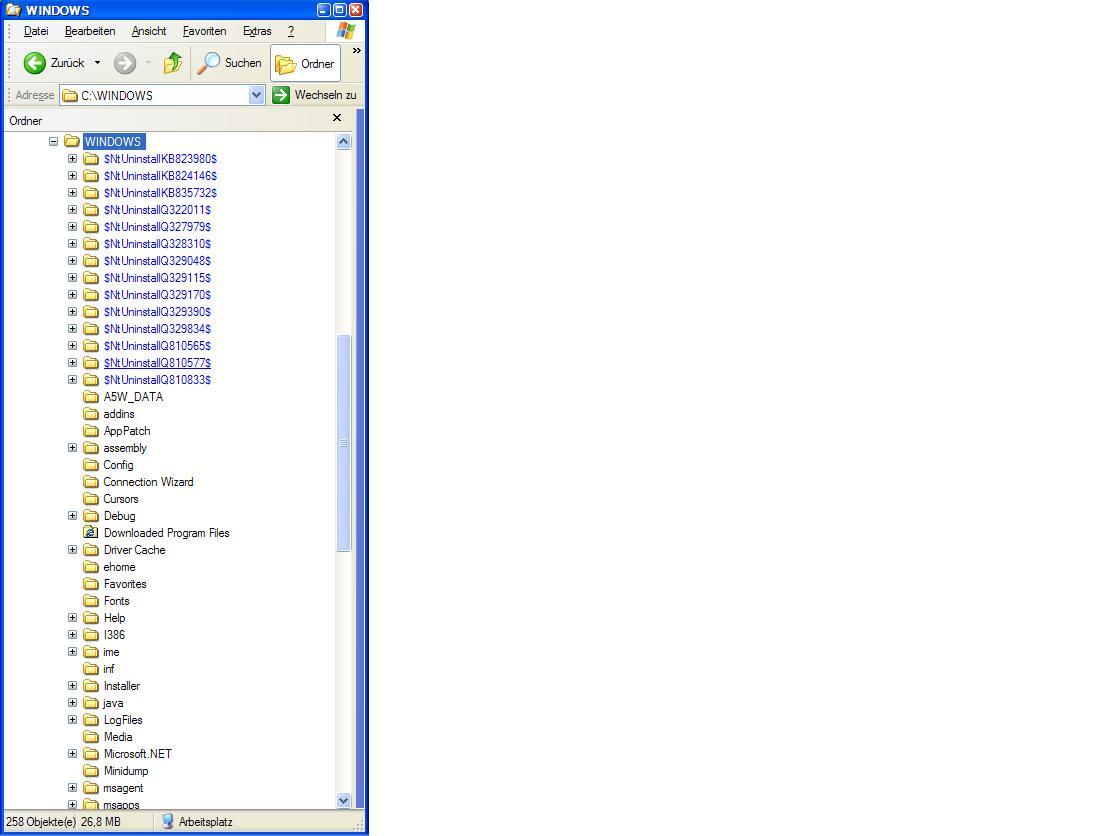1108x836 pixels.
Task: Open the Bearbeiten menu
Action: [x=90, y=31]
